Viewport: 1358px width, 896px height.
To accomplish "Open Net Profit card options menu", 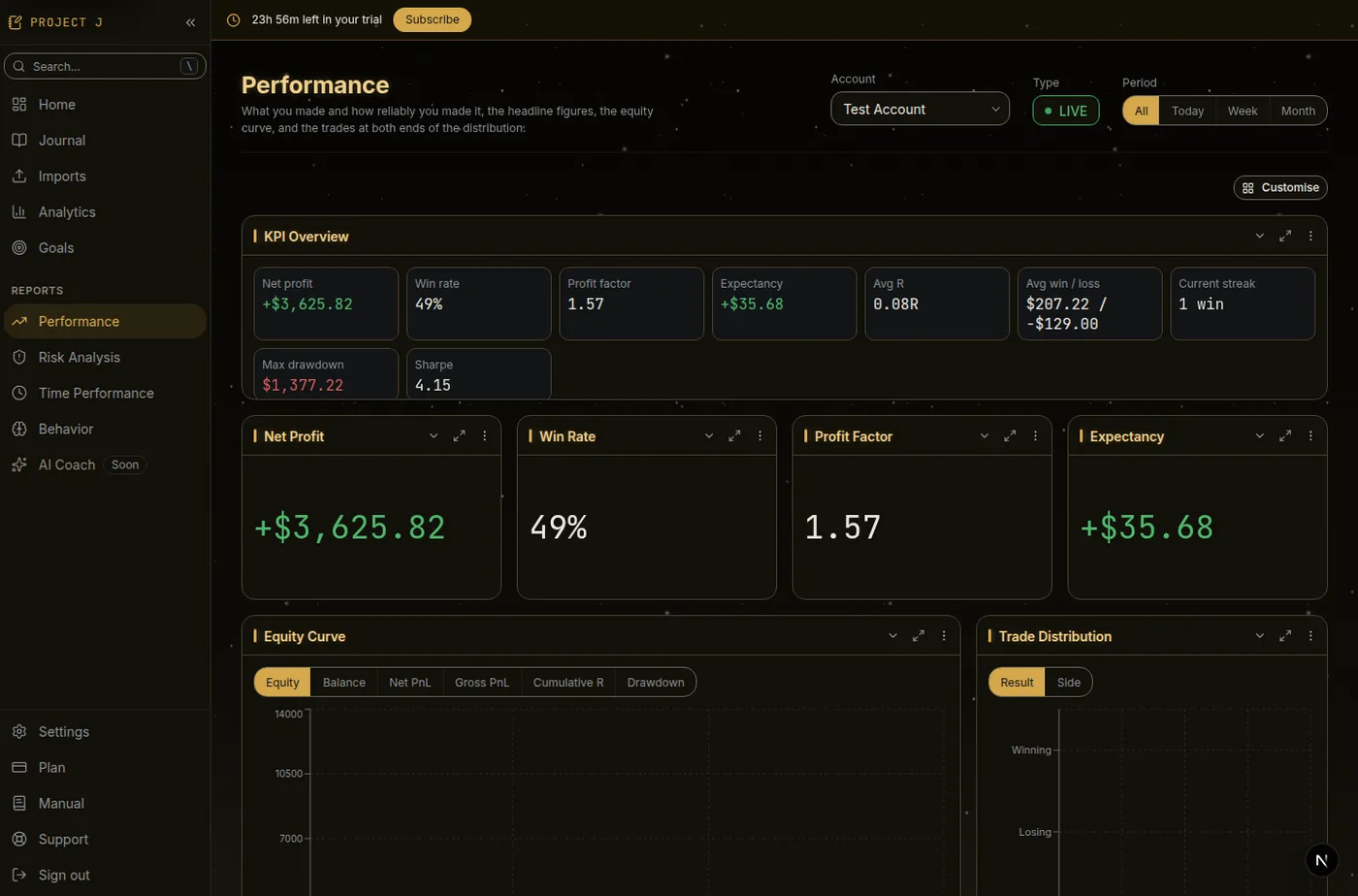I will (484, 436).
